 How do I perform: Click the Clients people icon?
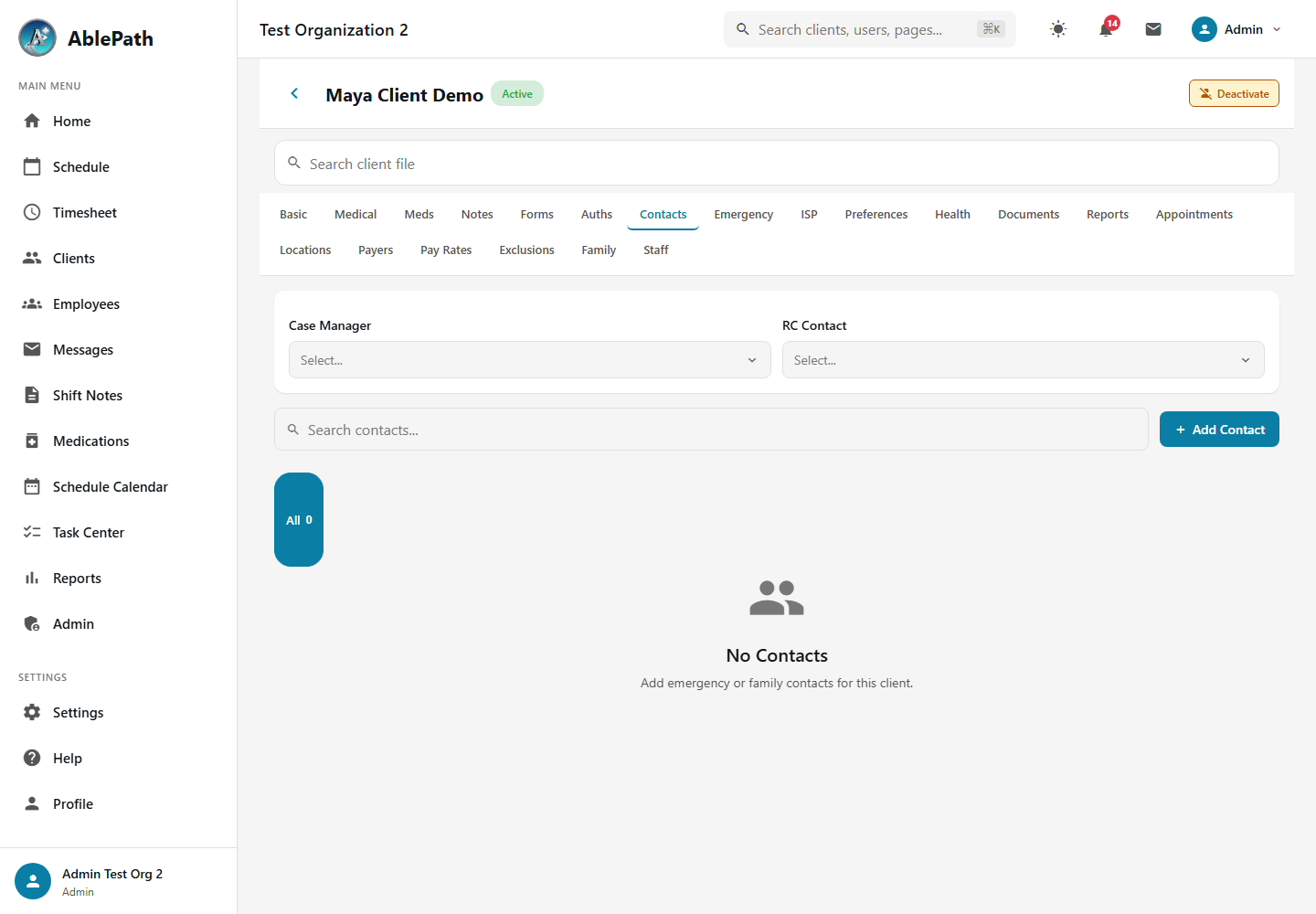pos(32,258)
